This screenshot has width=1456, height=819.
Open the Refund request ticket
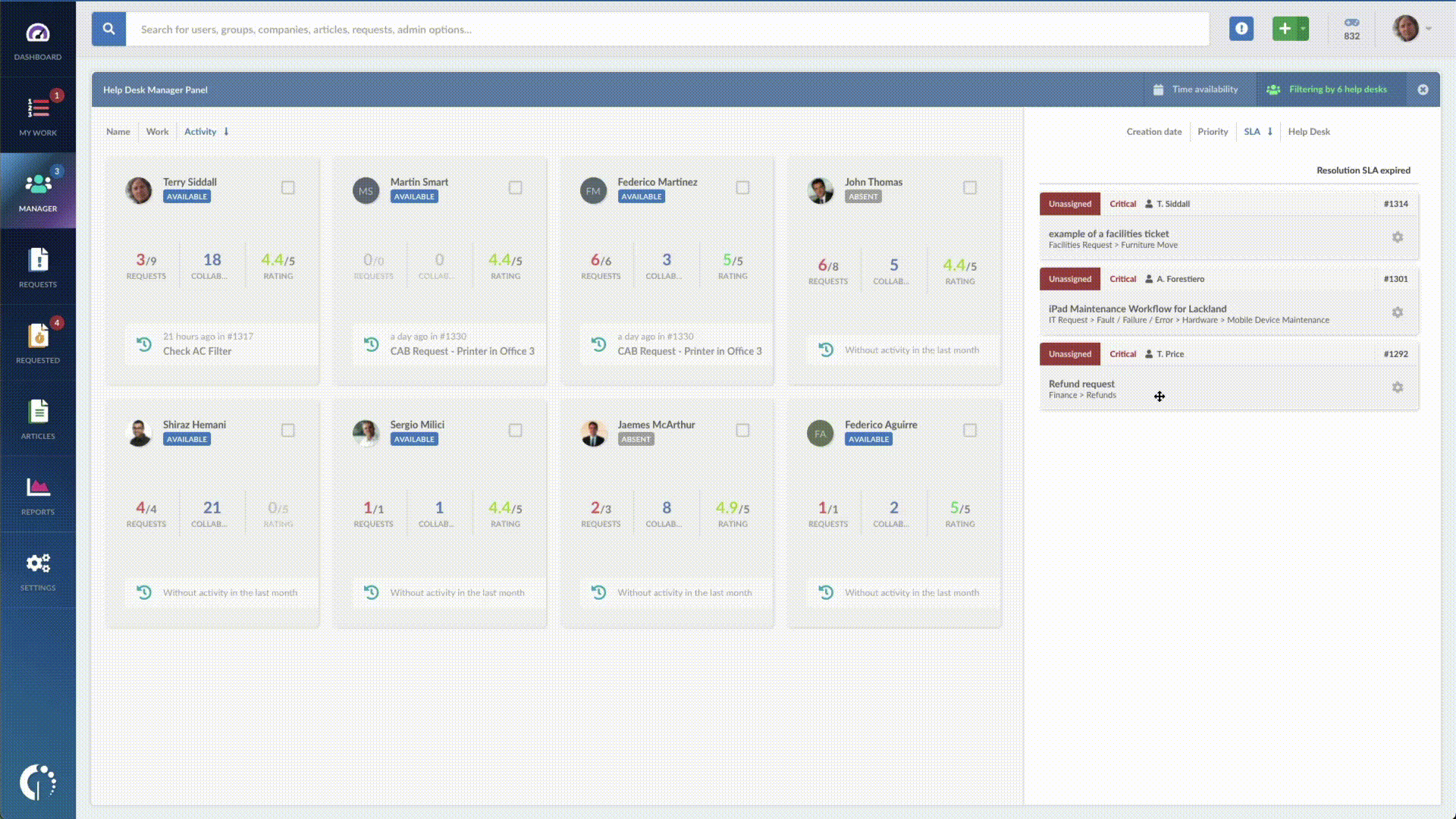[x=1081, y=384]
